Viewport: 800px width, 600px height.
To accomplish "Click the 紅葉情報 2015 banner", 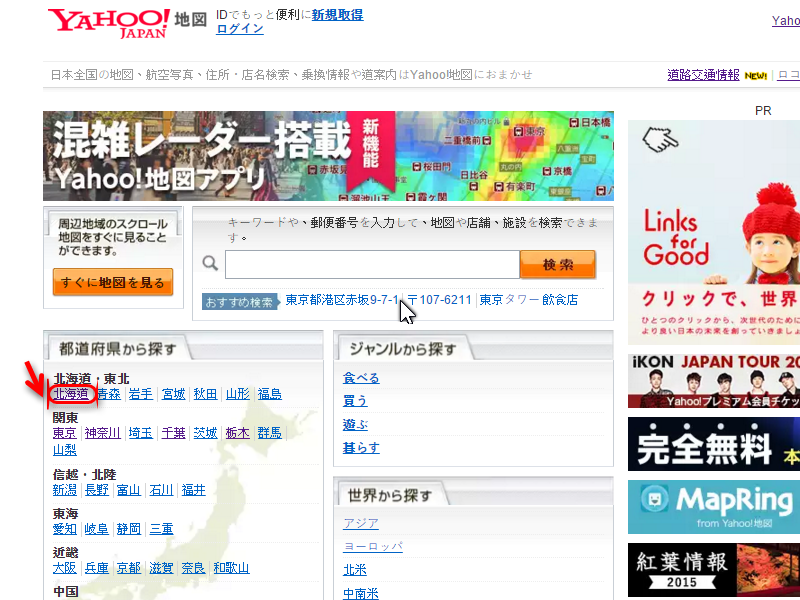I will (x=714, y=570).
